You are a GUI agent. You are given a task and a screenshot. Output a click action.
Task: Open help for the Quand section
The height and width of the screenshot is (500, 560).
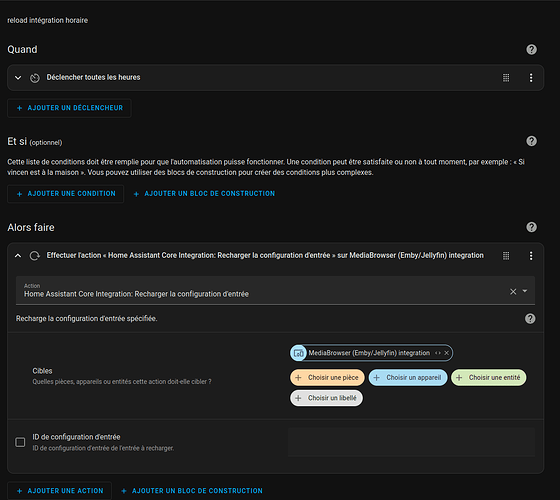click(531, 49)
